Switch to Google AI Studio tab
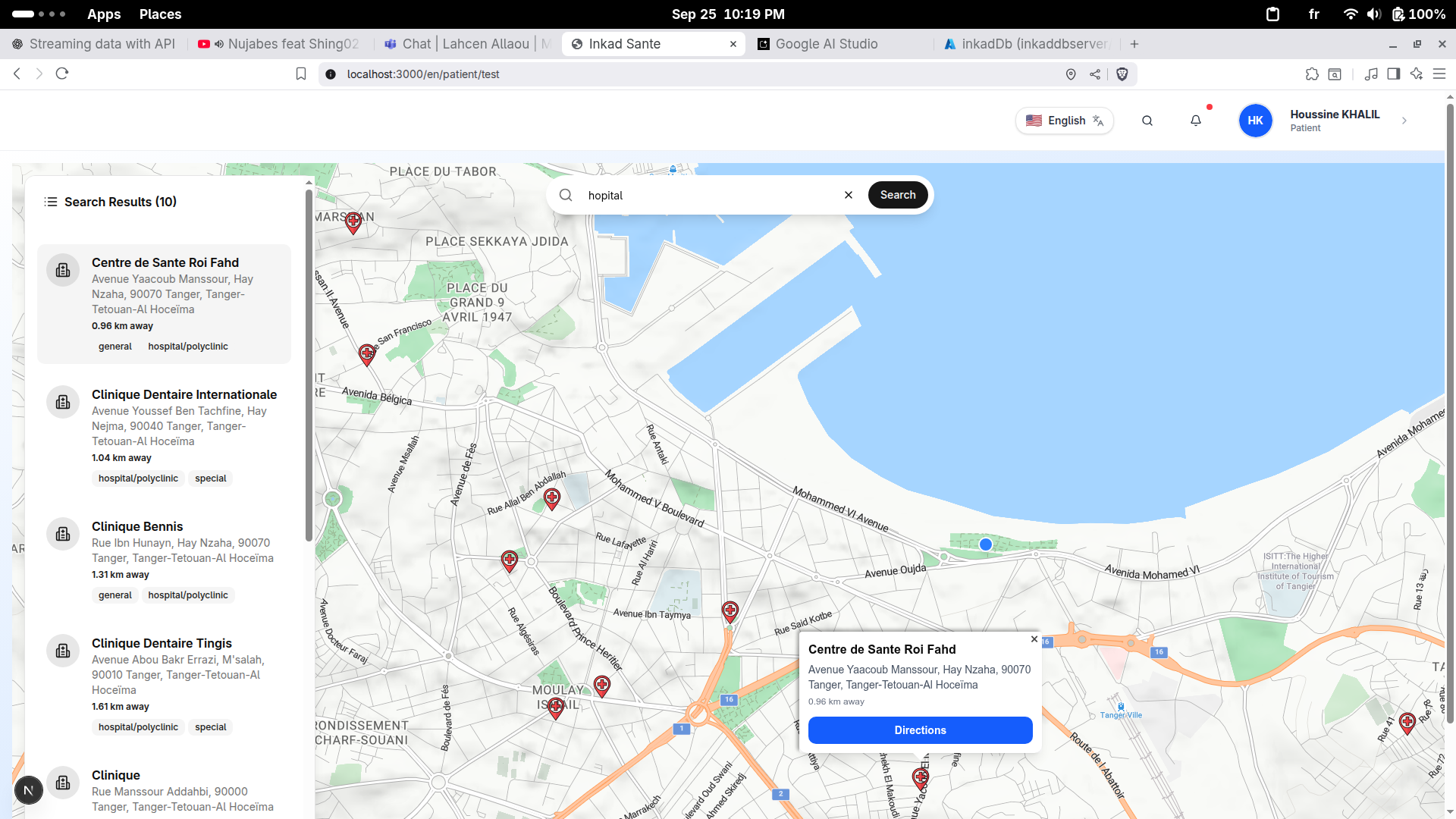This screenshot has width=1456, height=819. pos(826,44)
